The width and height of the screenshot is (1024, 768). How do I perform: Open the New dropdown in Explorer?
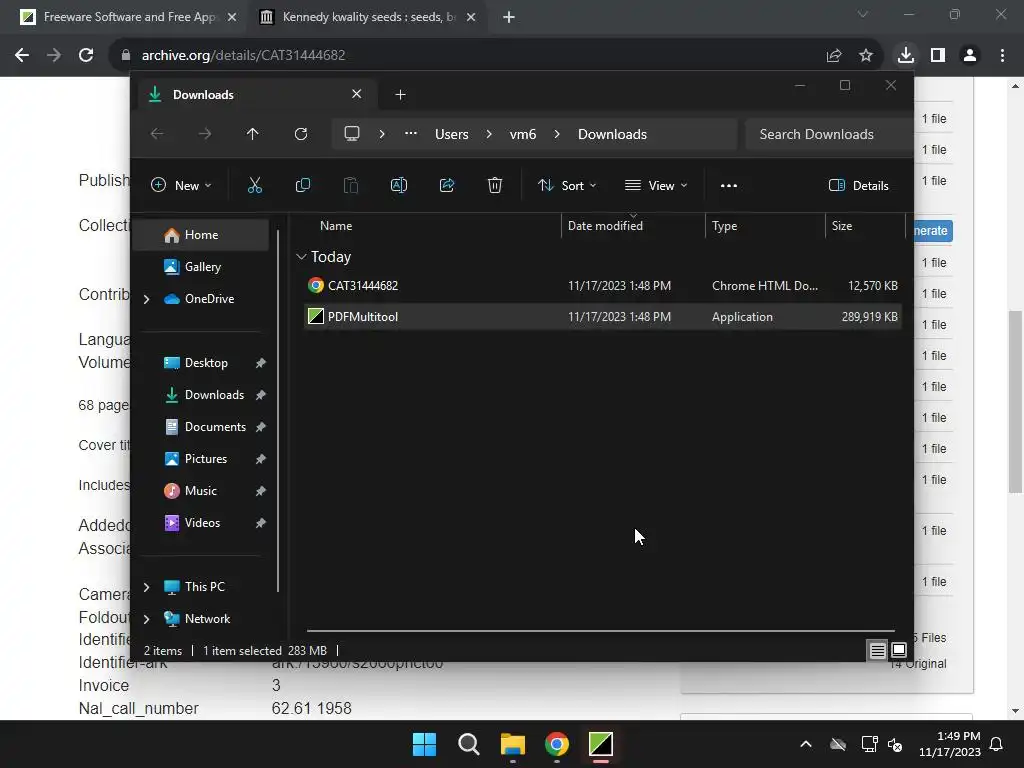tap(181, 185)
